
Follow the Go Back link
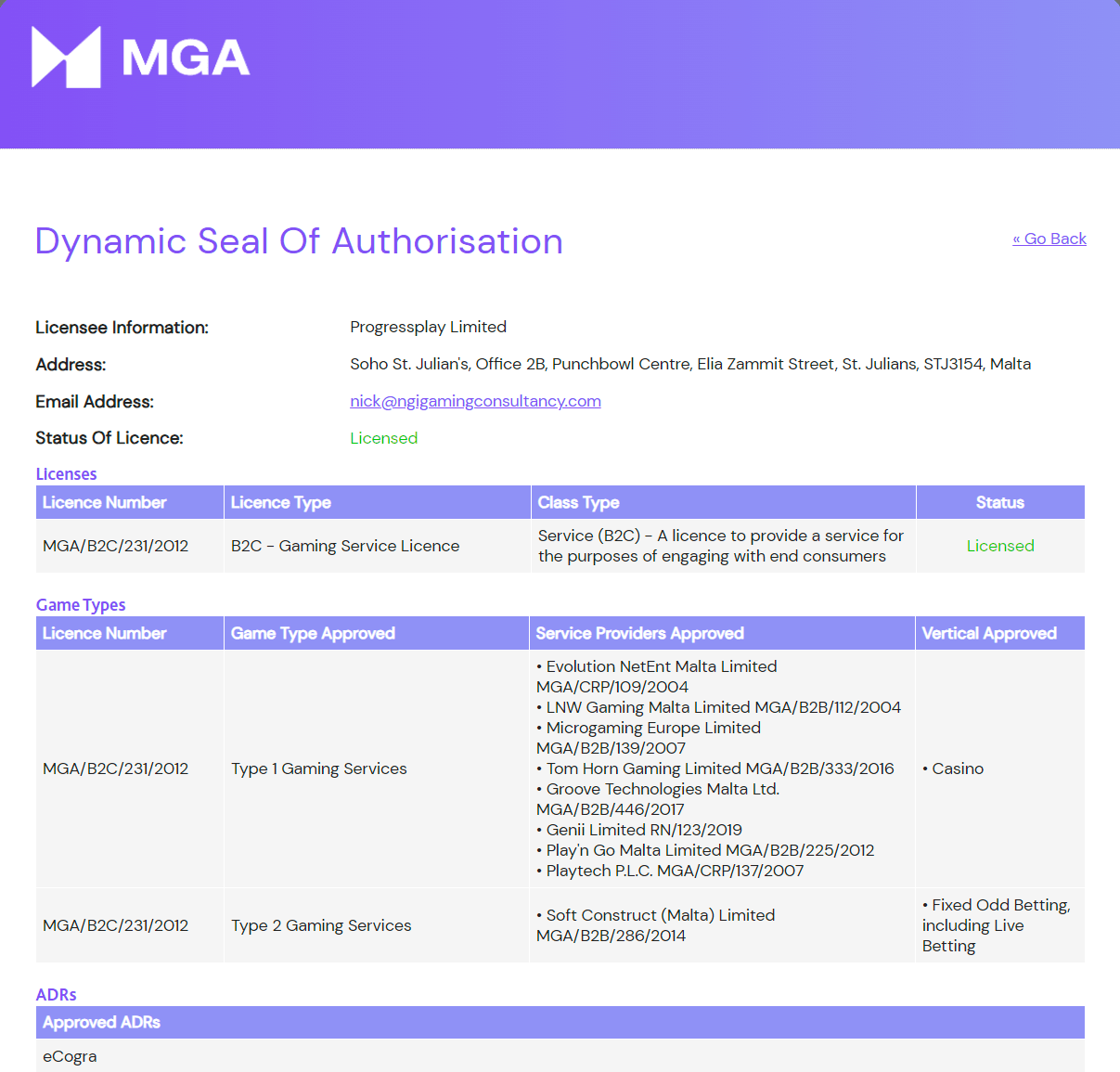1049,239
